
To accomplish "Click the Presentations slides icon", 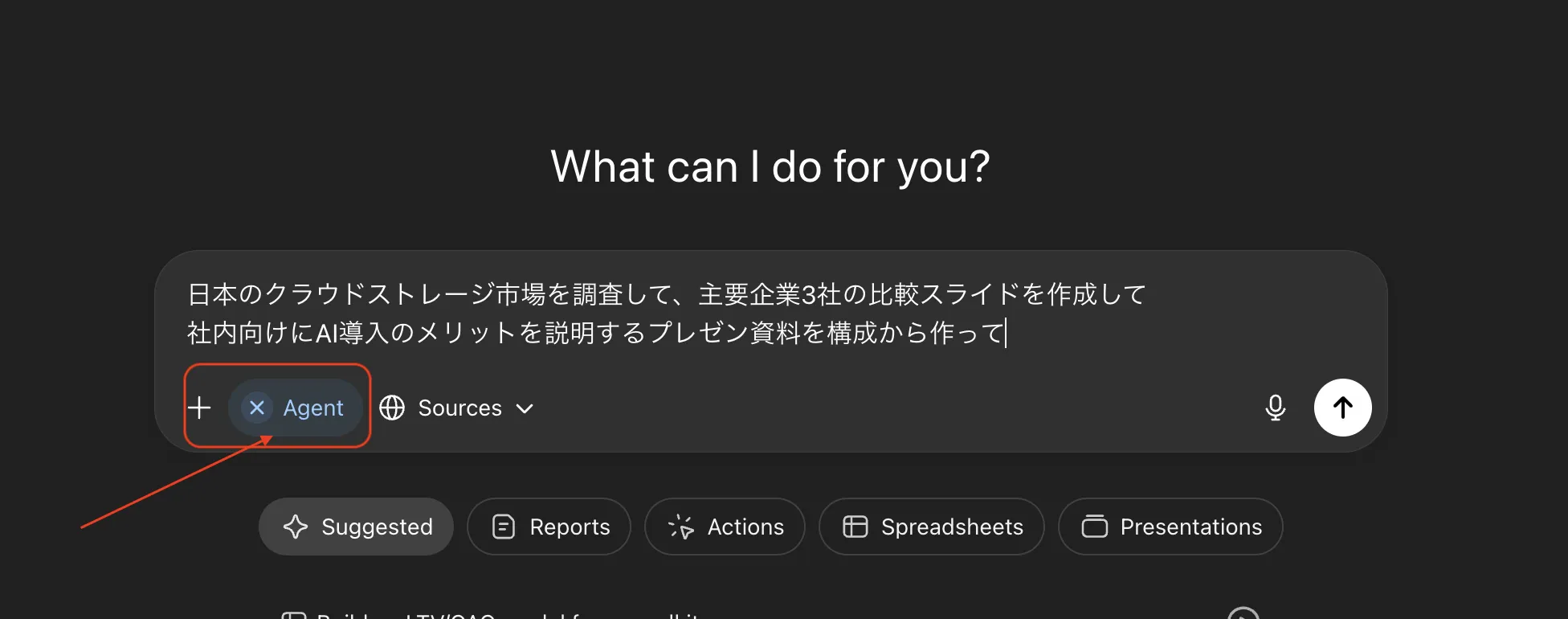I will pyautogui.click(x=1095, y=527).
